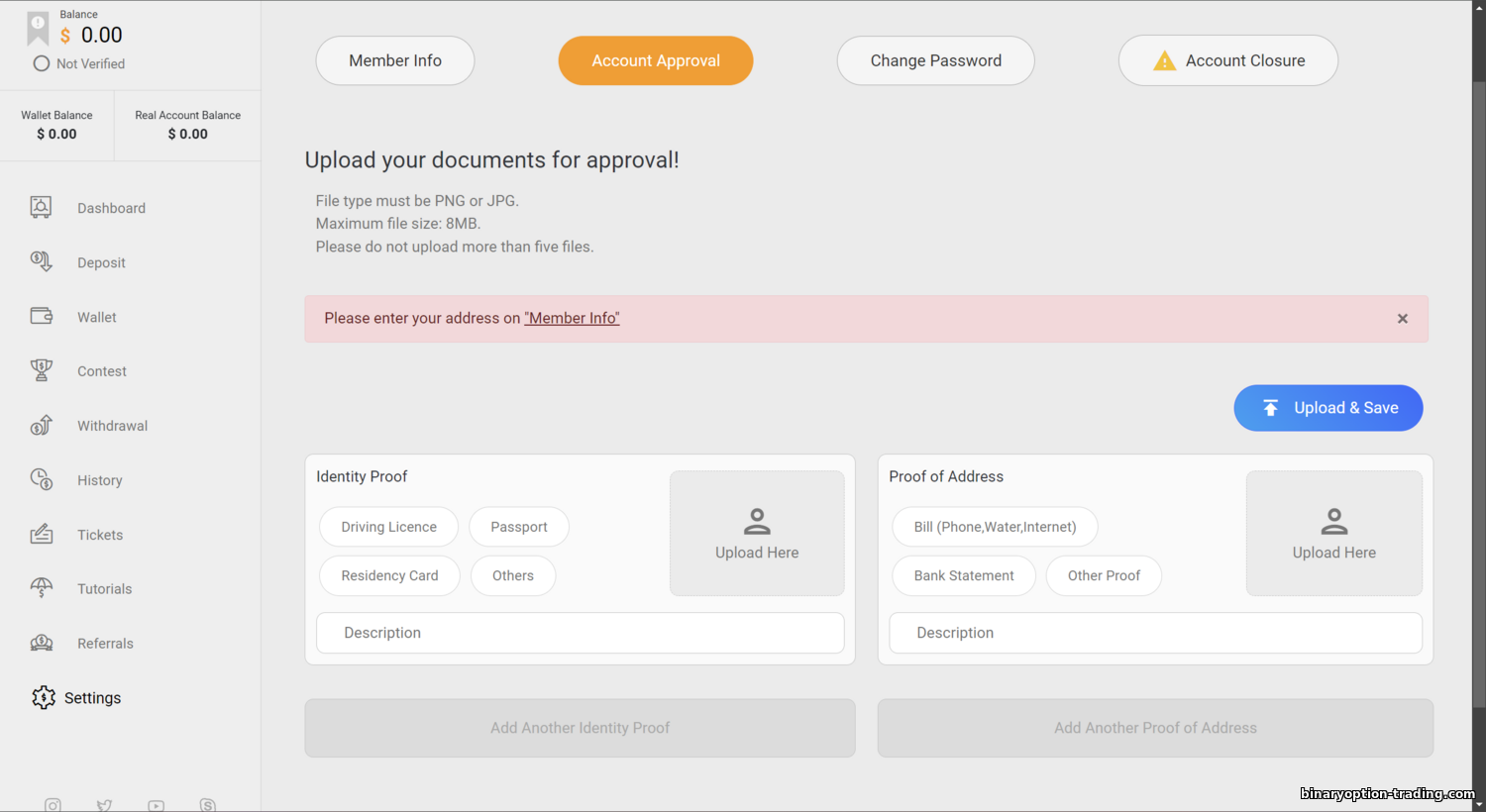The height and width of the screenshot is (812, 1486).
Task: Click the Upload & Save button
Action: 1327,408
